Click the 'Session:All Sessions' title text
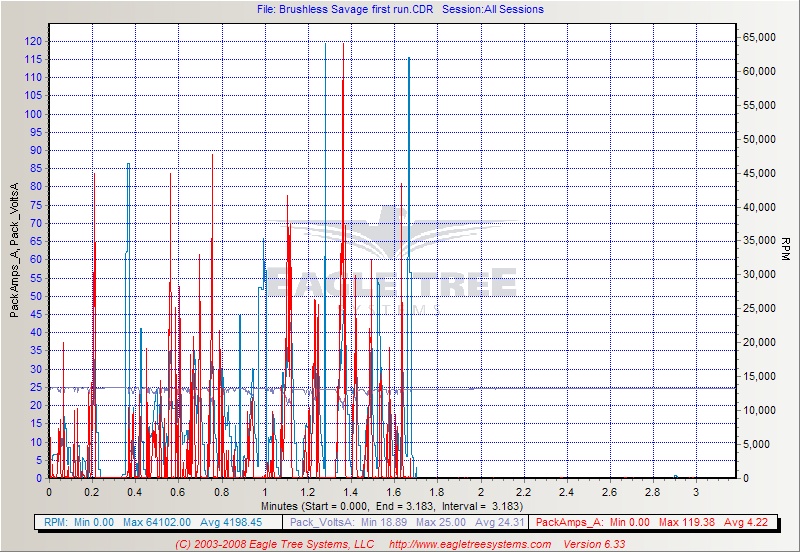 tap(493, 9)
